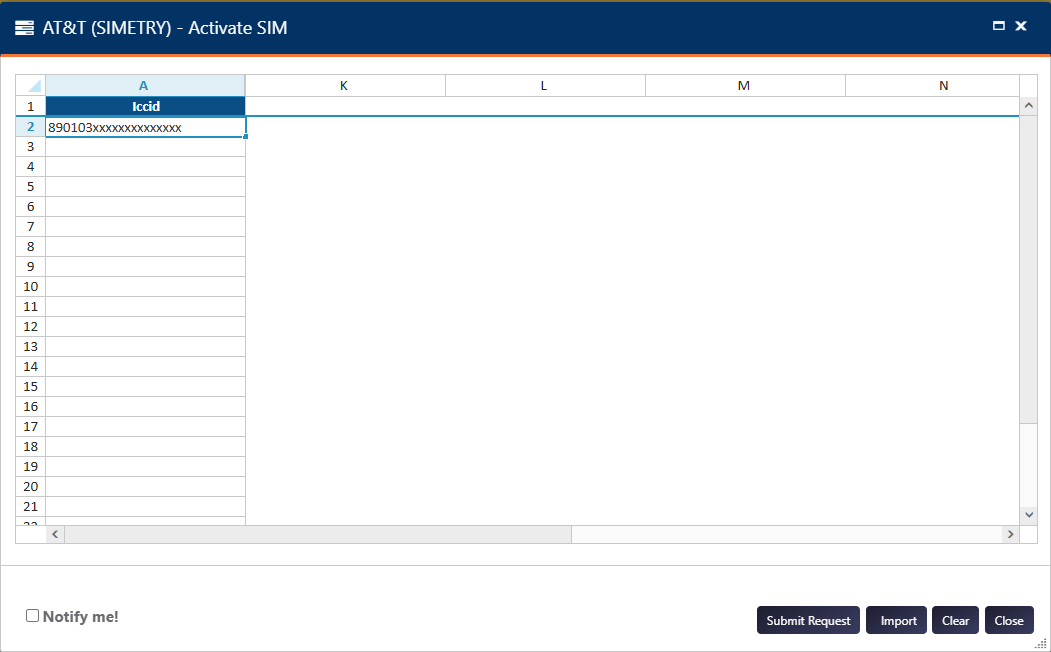Screen dimensions: 1051x652
Task: Click empty Iccid cell in row 3
Action: (x=145, y=147)
